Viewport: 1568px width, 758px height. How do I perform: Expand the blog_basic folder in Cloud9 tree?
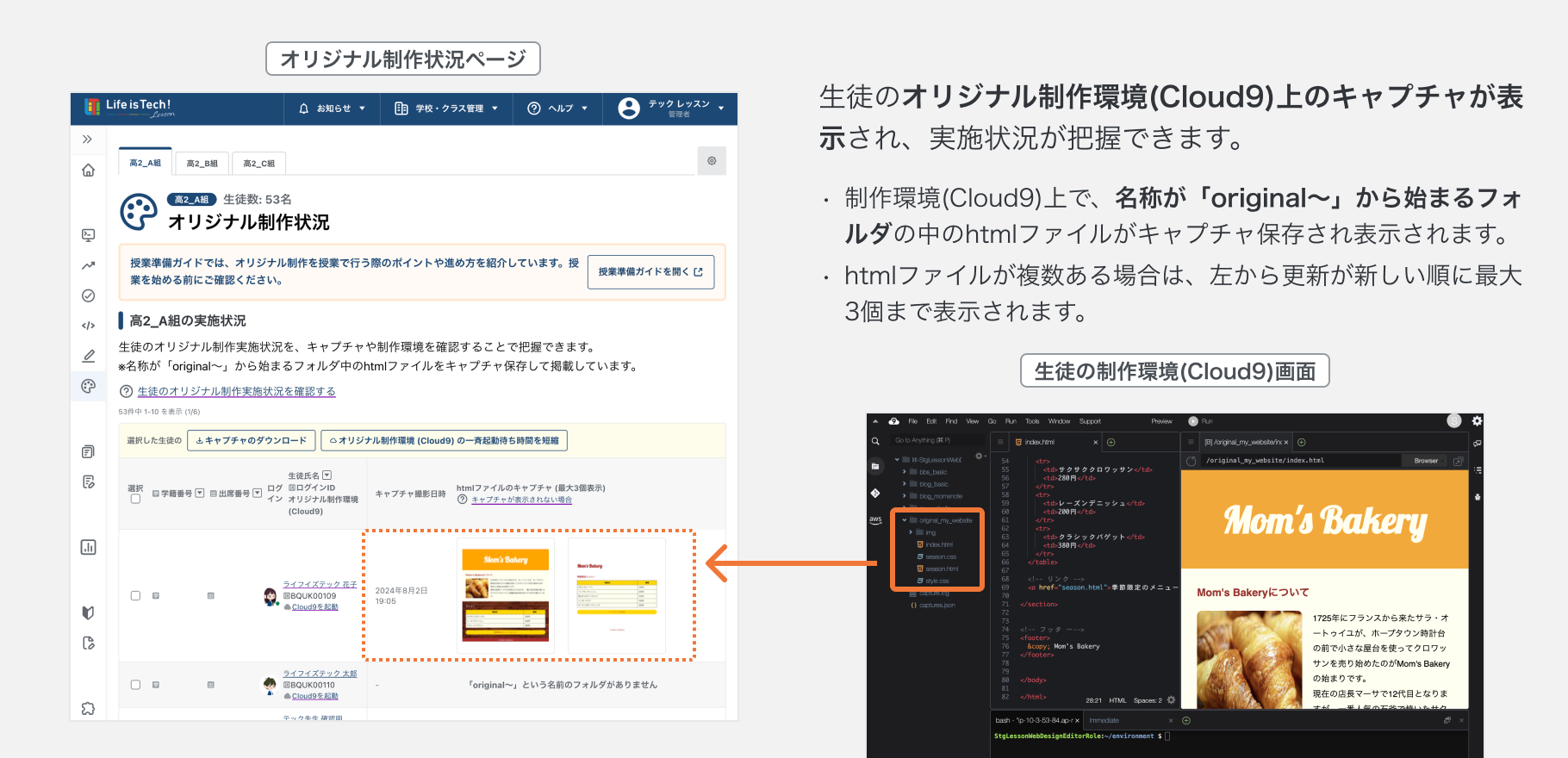(905, 484)
